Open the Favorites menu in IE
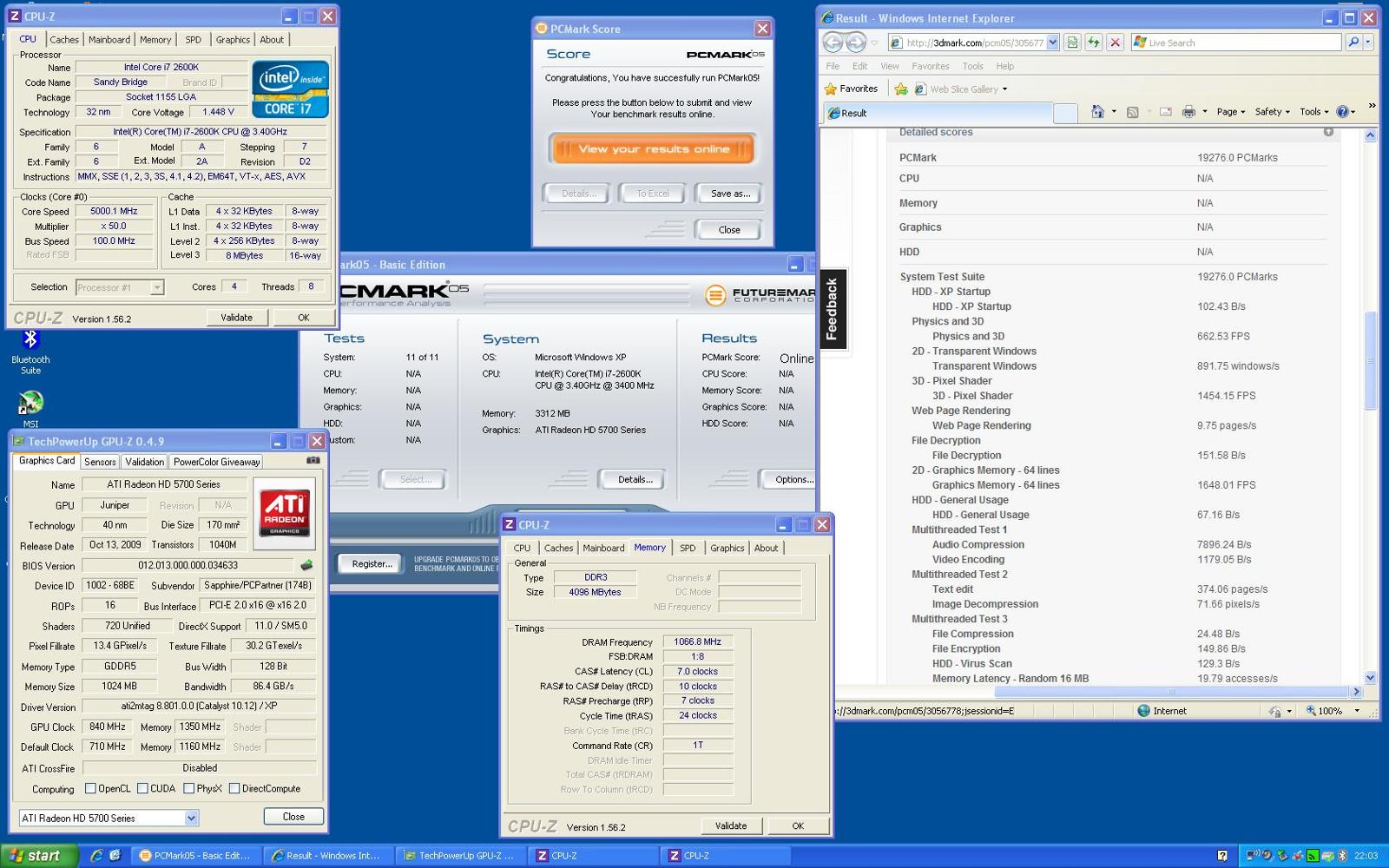The width and height of the screenshot is (1389, 868). coord(931,66)
